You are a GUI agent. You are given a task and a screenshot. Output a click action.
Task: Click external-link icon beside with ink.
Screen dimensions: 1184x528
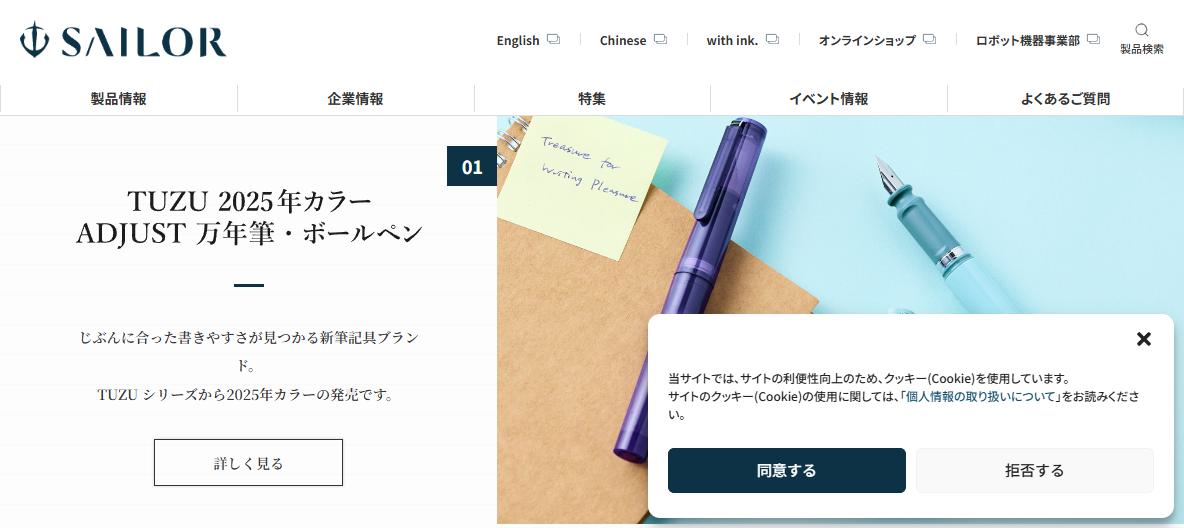click(772, 39)
